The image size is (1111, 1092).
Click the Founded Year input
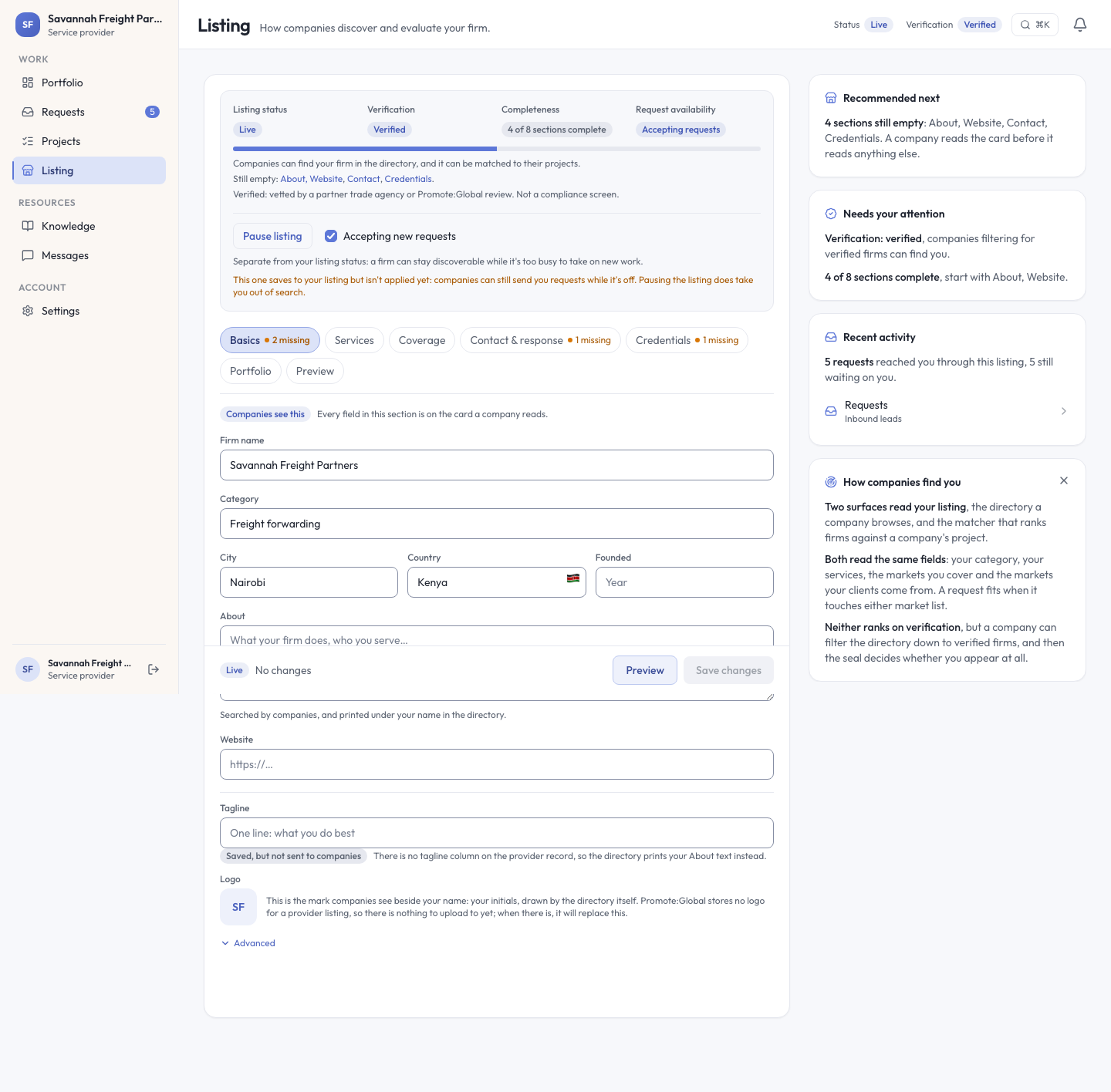coord(684,582)
